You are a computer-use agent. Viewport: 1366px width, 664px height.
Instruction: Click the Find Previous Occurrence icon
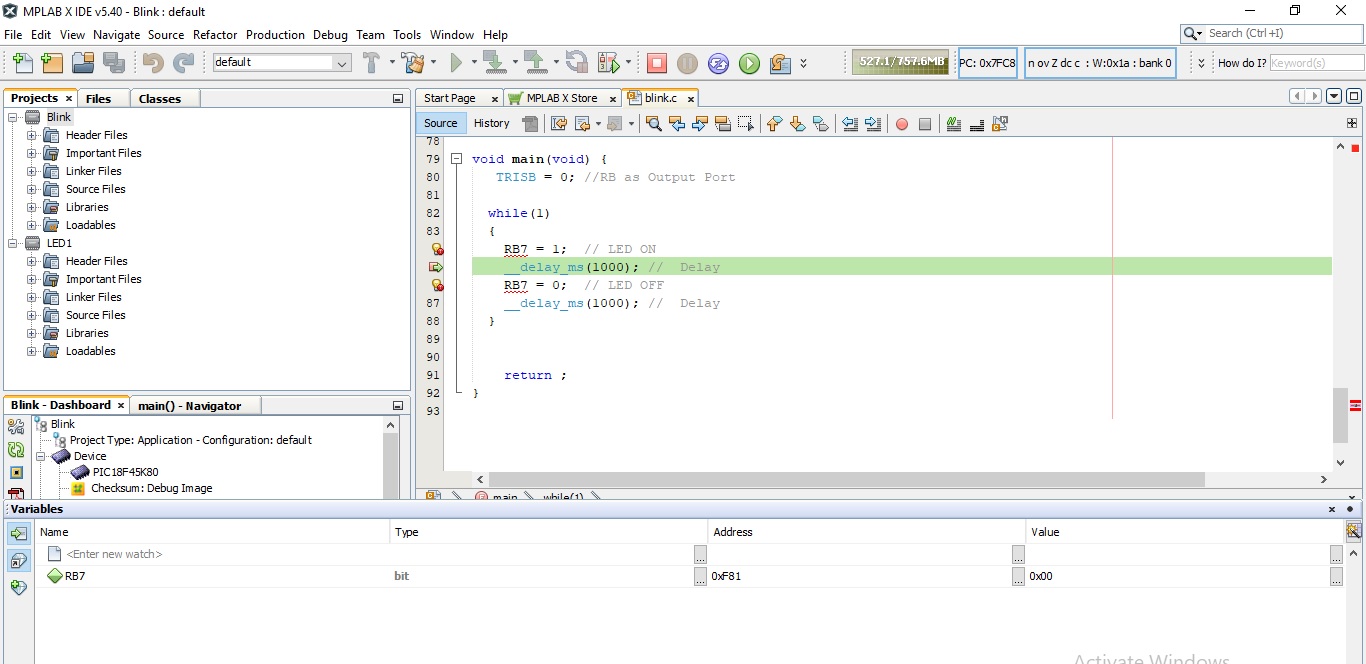[x=677, y=124]
